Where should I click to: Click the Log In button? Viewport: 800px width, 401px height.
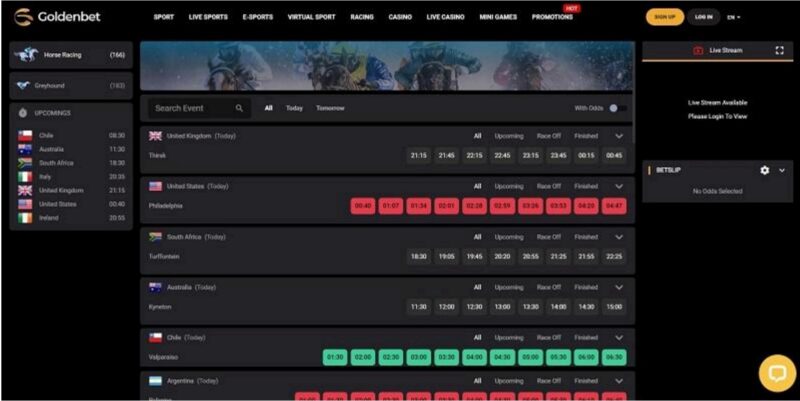pyautogui.click(x=704, y=17)
